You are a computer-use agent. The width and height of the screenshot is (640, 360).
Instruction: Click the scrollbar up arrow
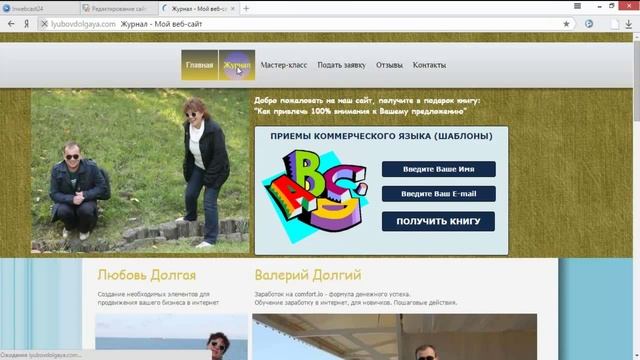point(636,37)
